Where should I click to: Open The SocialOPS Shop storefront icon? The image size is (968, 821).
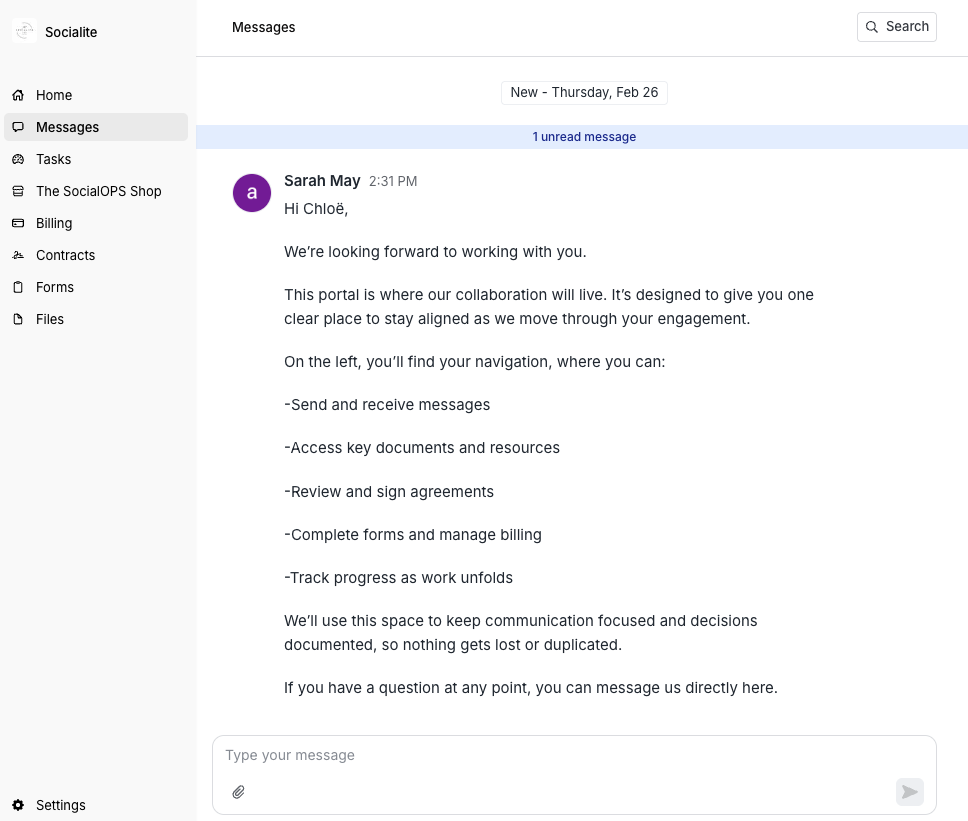[18, 191]
